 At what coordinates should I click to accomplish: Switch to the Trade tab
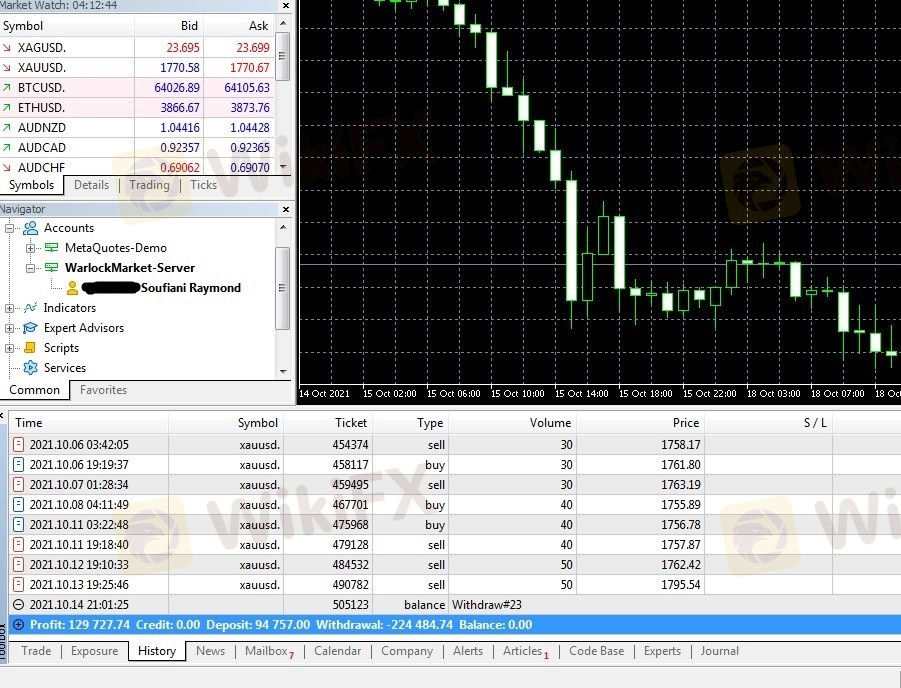(36, 651)
